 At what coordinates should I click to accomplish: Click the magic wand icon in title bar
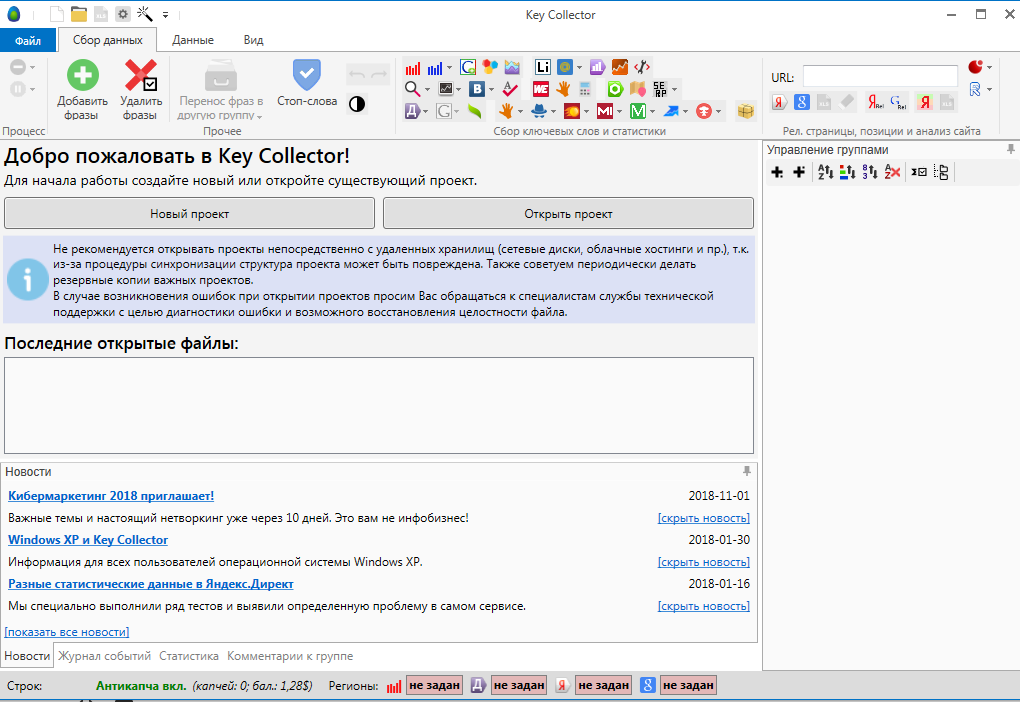click(144, 14)
